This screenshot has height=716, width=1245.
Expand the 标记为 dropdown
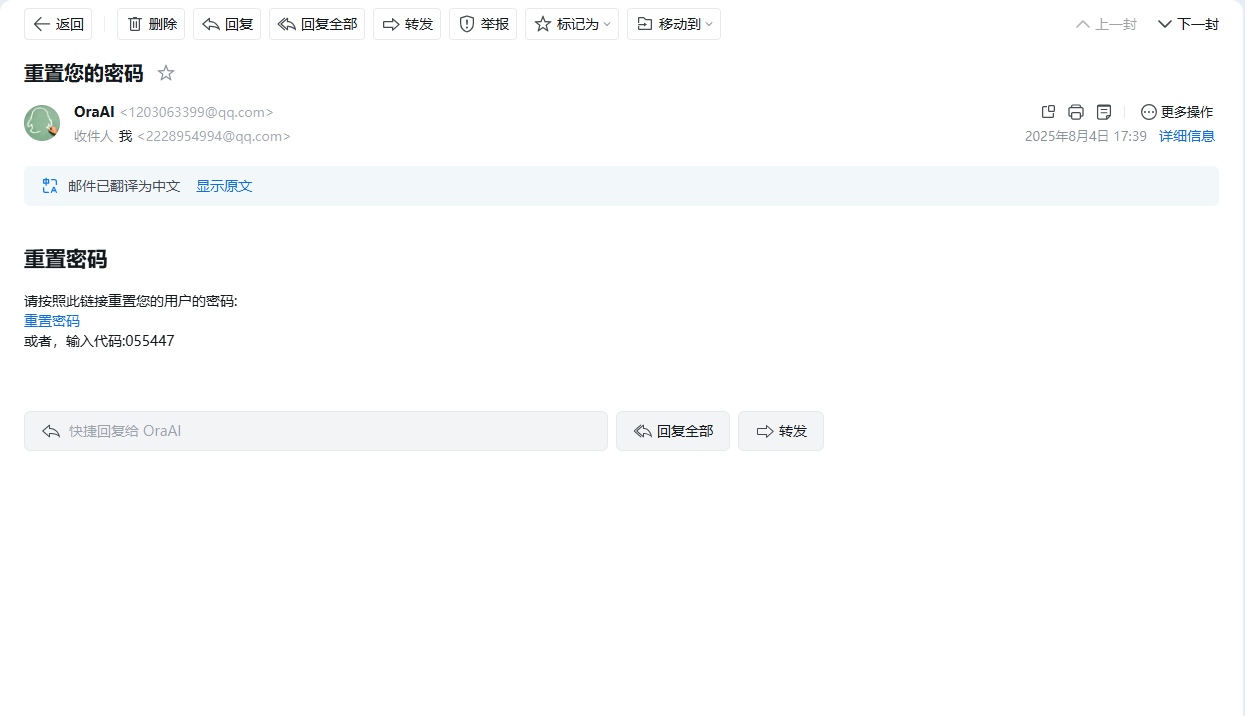pyautogui.click(x=572, y=24)
